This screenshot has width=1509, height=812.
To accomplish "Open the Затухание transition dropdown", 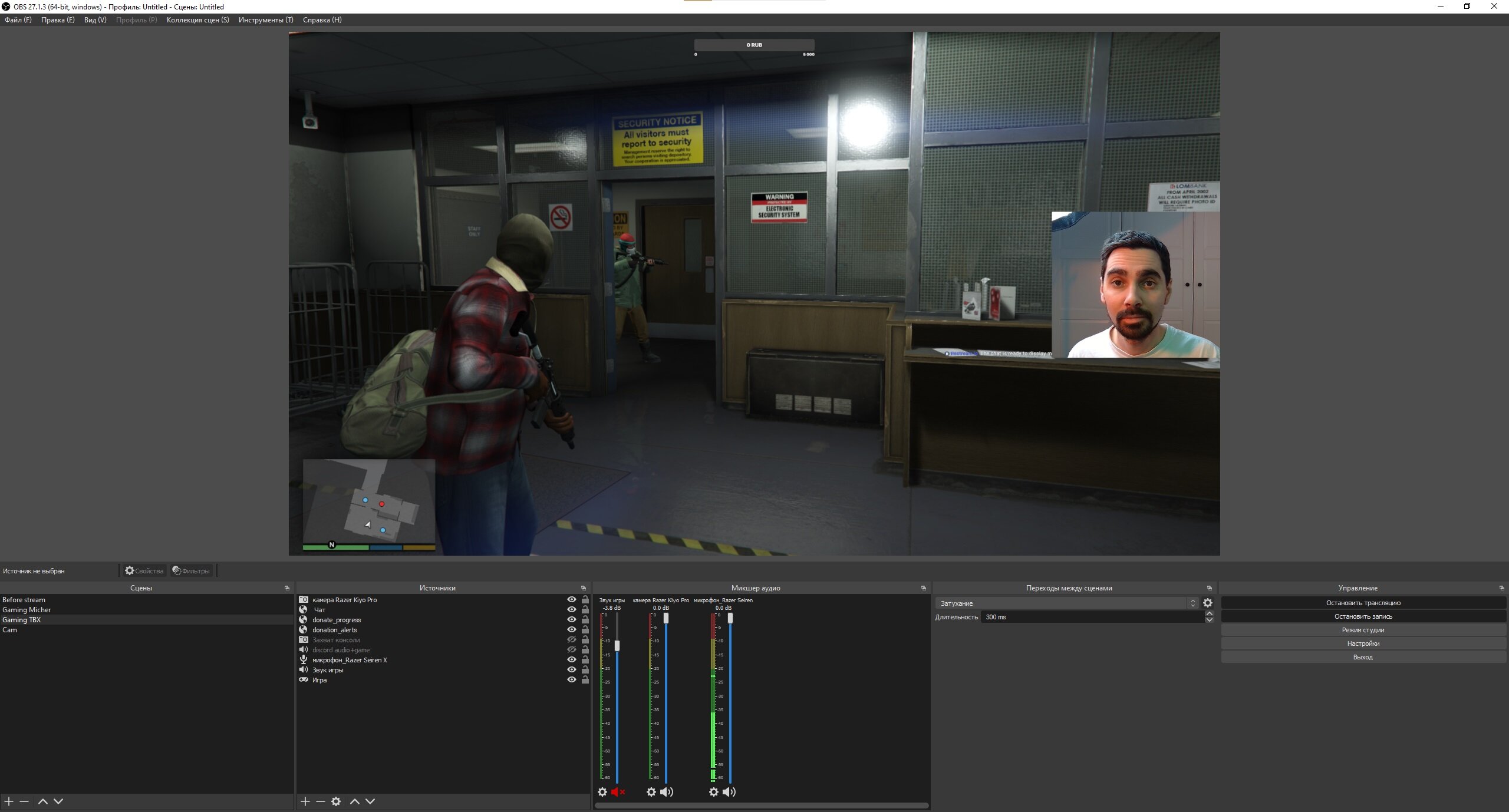I will point(1067,603).
